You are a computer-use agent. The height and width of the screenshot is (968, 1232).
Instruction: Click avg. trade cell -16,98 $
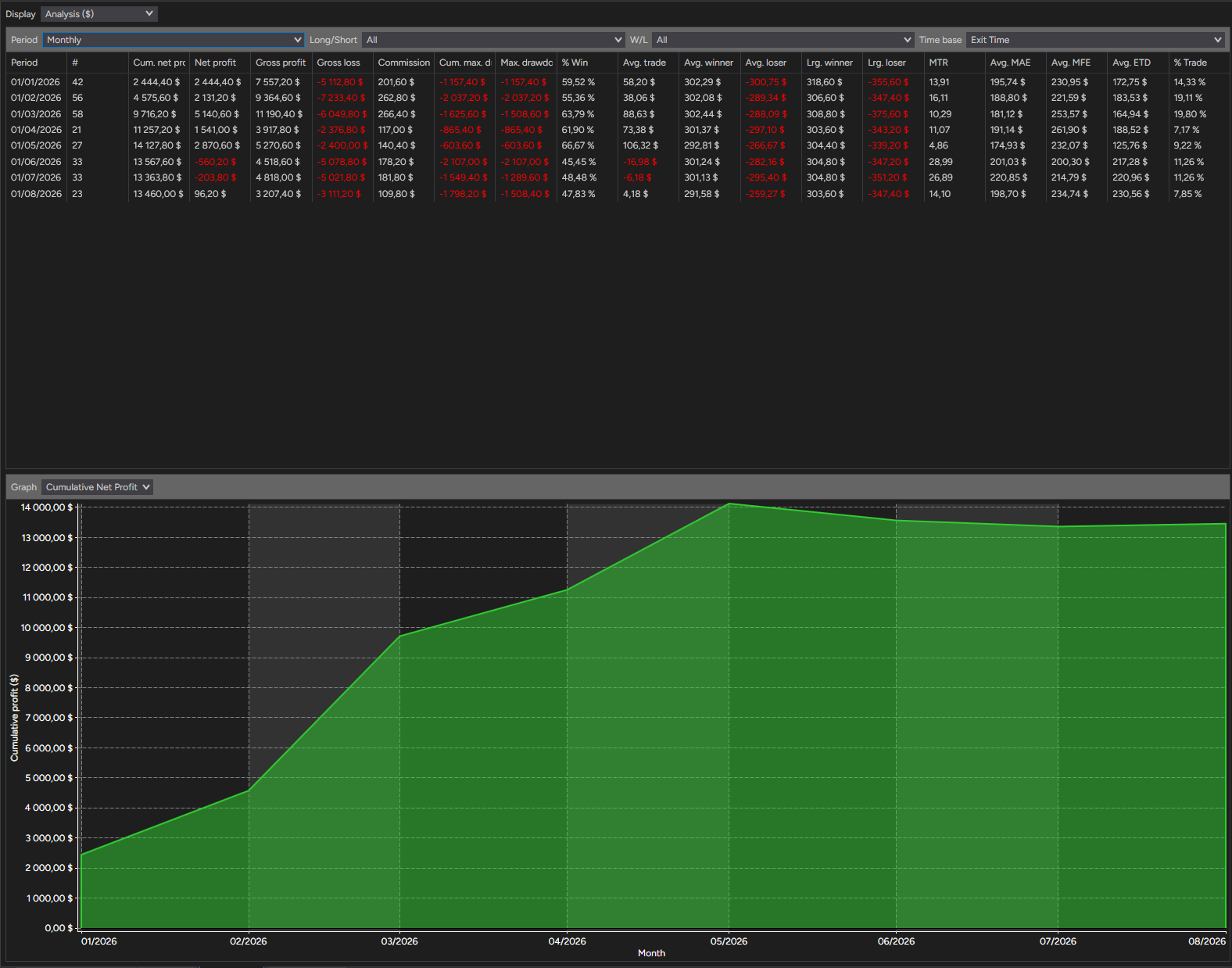(x=639, y=162)
